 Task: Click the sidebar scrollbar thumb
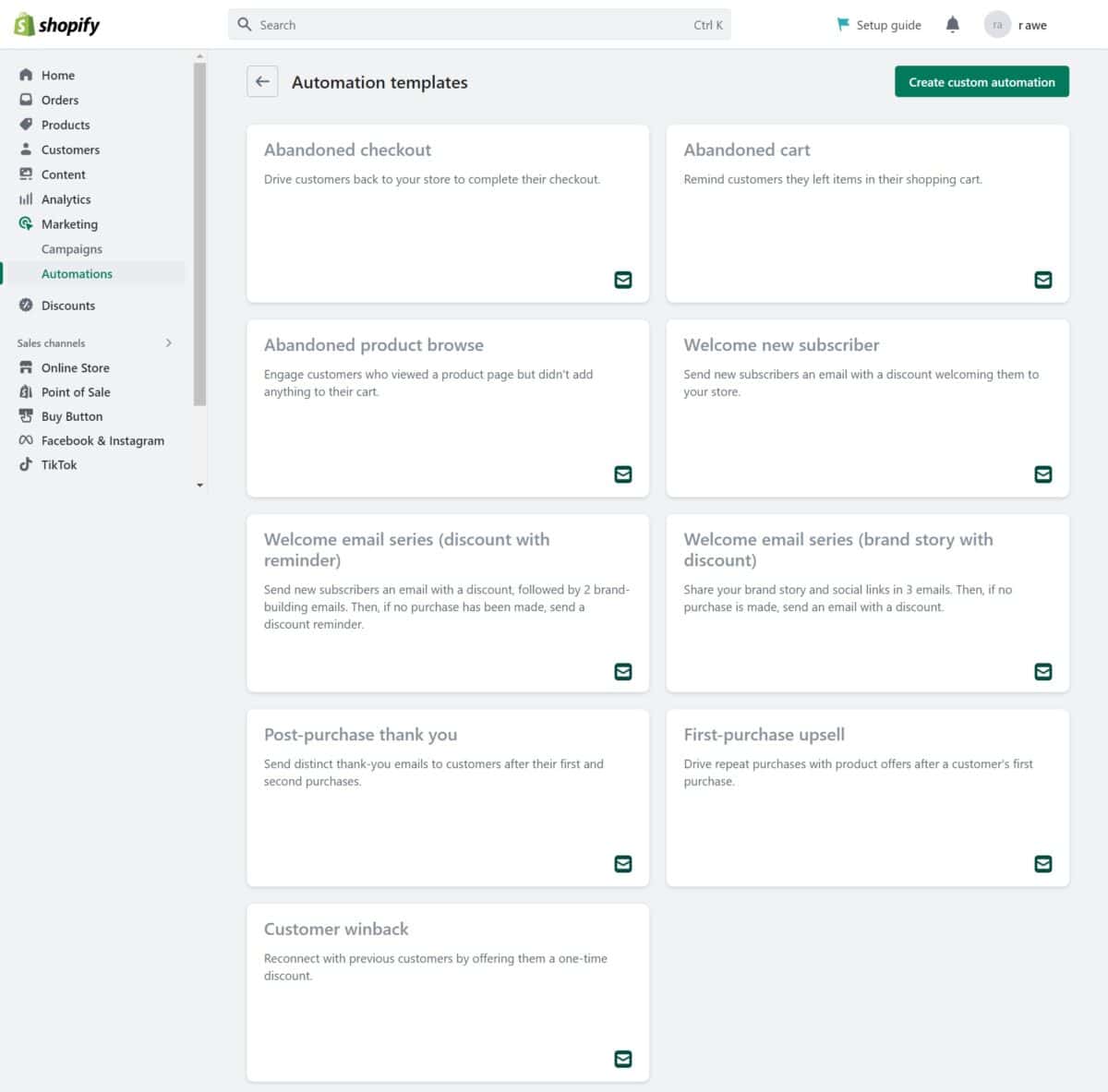[199, 234]
